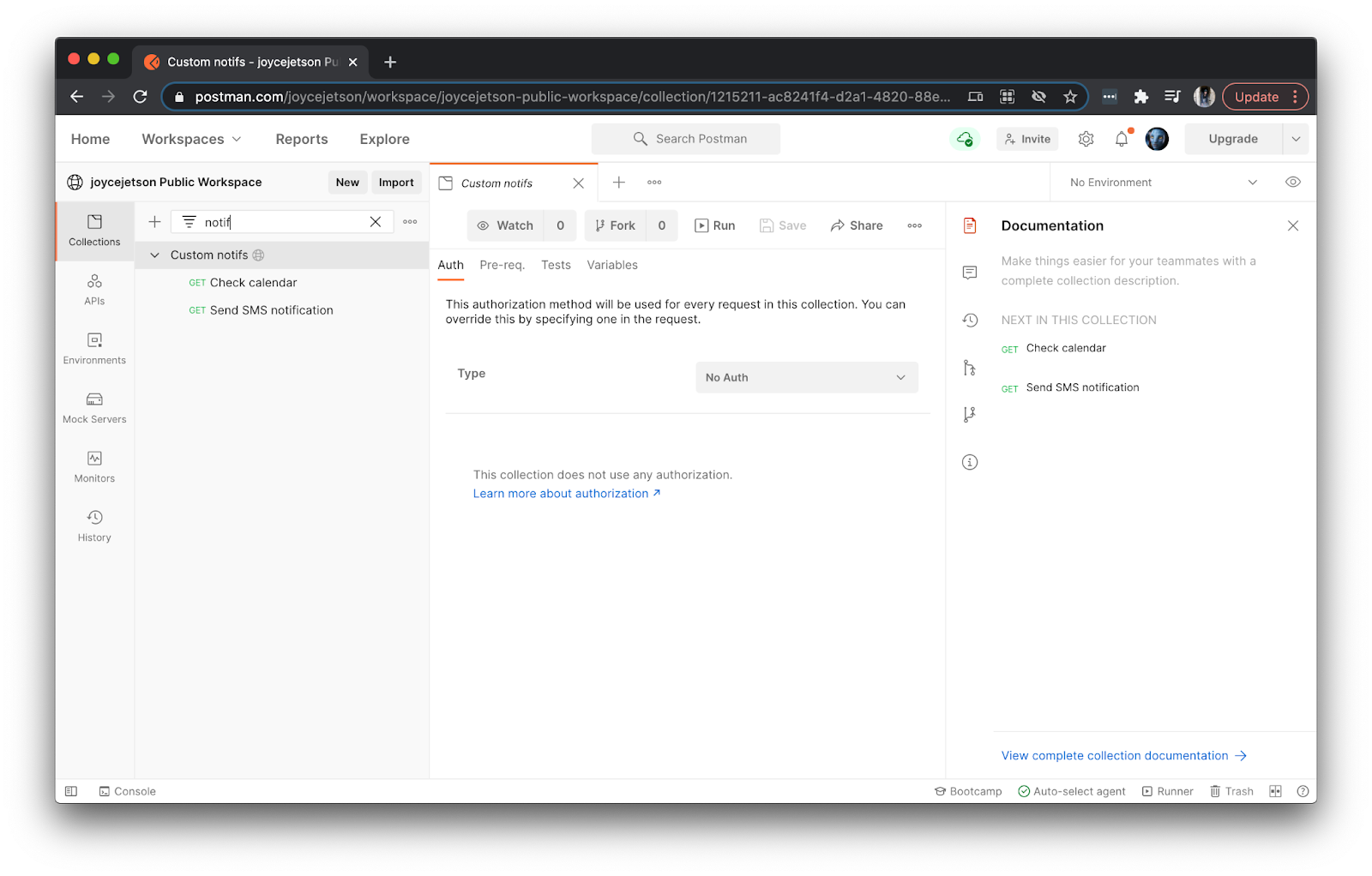The width and height of the screenshot is (1372, 876).
Task: Open the notifications bell
Action: click(x=1122, y=139)
